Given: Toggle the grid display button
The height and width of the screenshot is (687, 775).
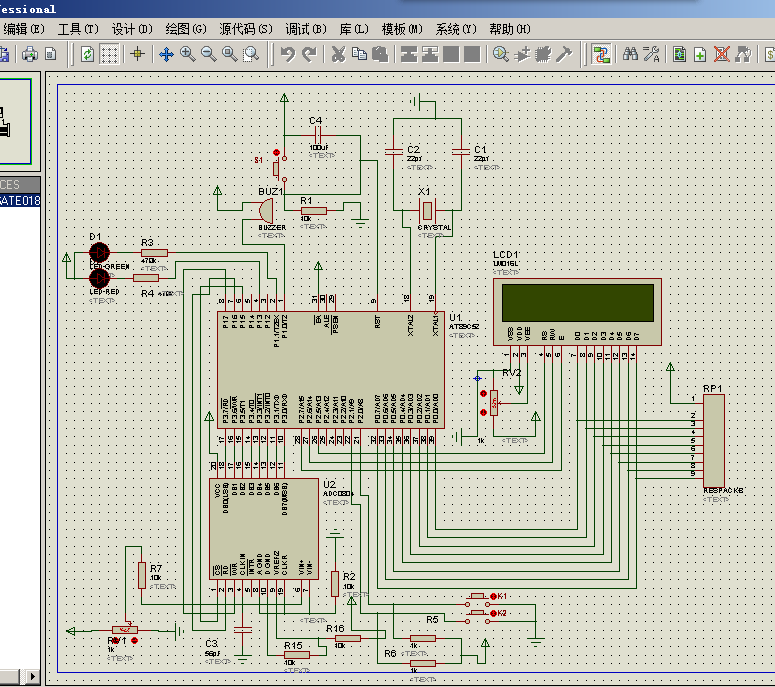Looking at the screenshot, I should pos(110,54).
